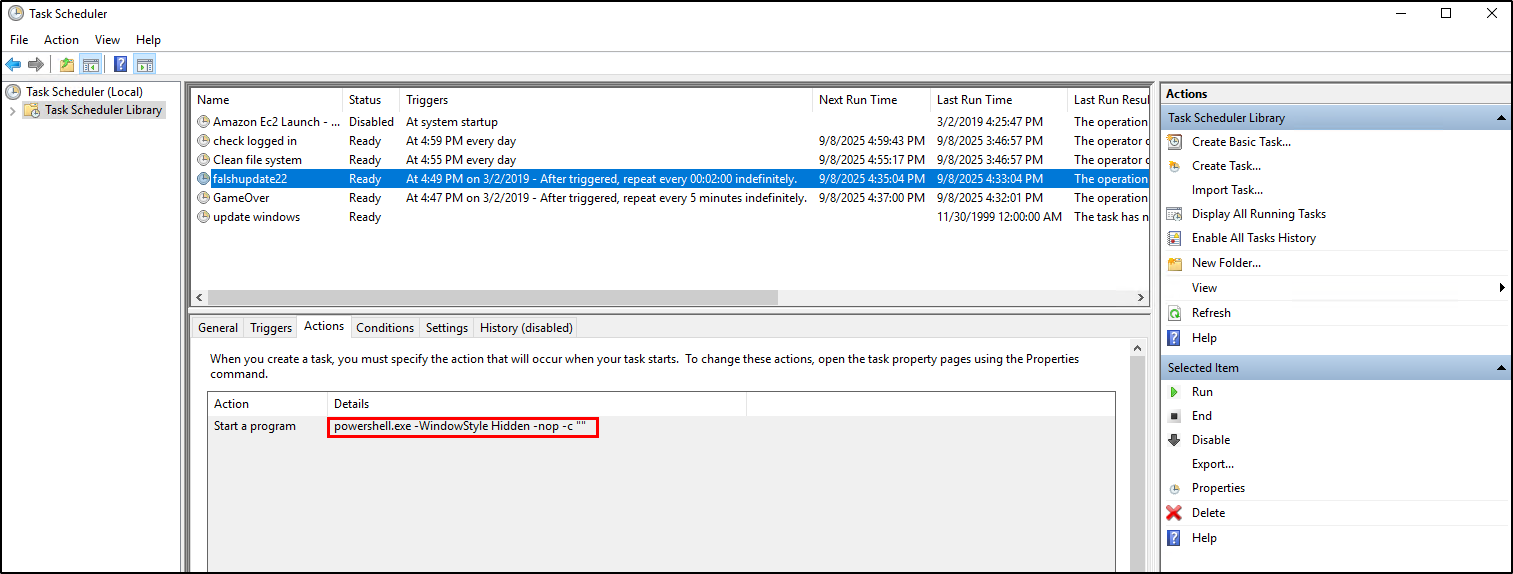
Task: Click the Back arrow toolbar icon
Action: pyautogui.click(x=13, y=65)
